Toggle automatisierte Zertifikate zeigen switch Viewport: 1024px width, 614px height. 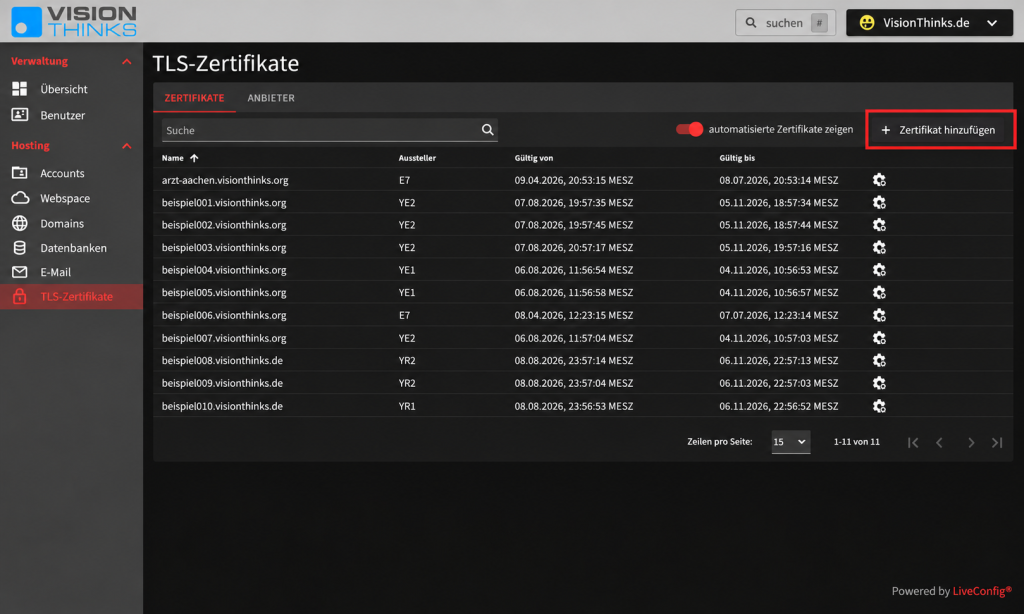tap(690, 129)
